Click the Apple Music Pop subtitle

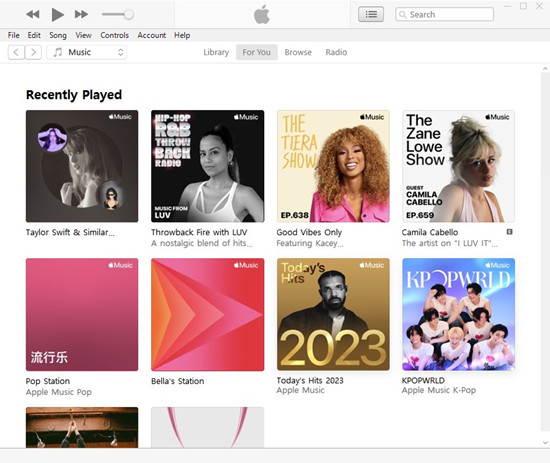click(59, 392)
